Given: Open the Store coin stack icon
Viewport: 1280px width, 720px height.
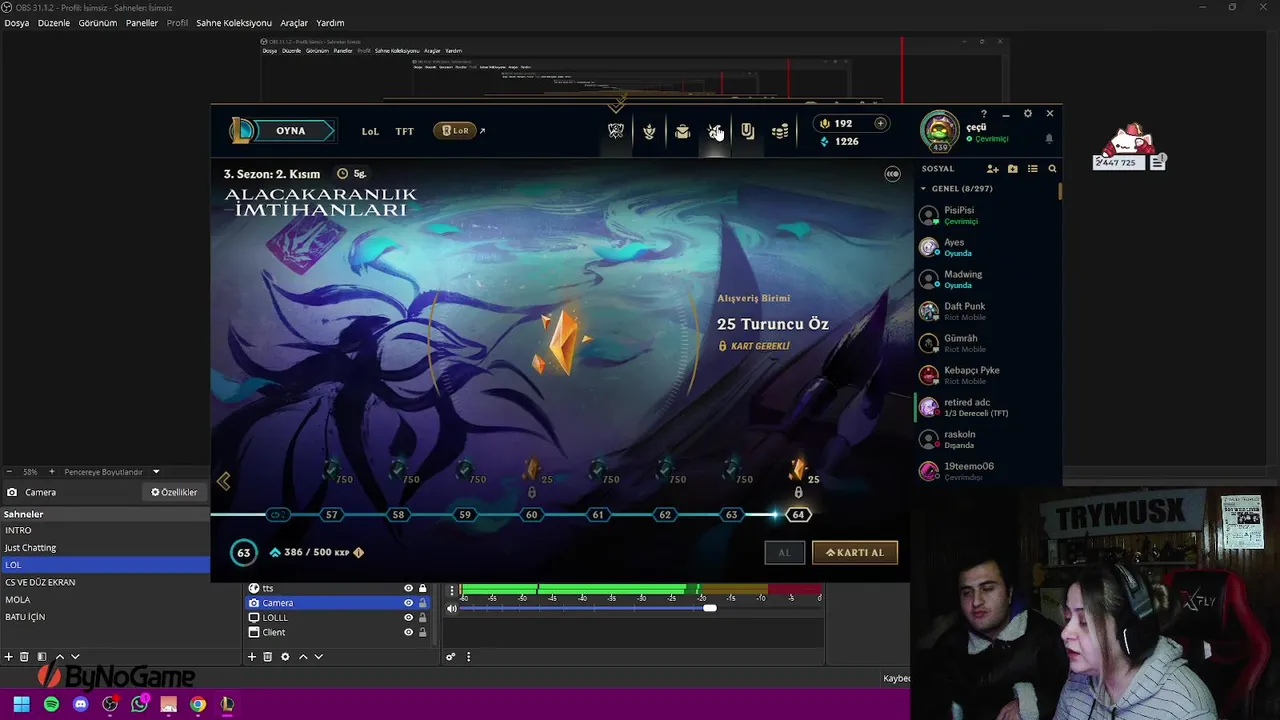Looking at the screenshot, I should click(780, 131).
